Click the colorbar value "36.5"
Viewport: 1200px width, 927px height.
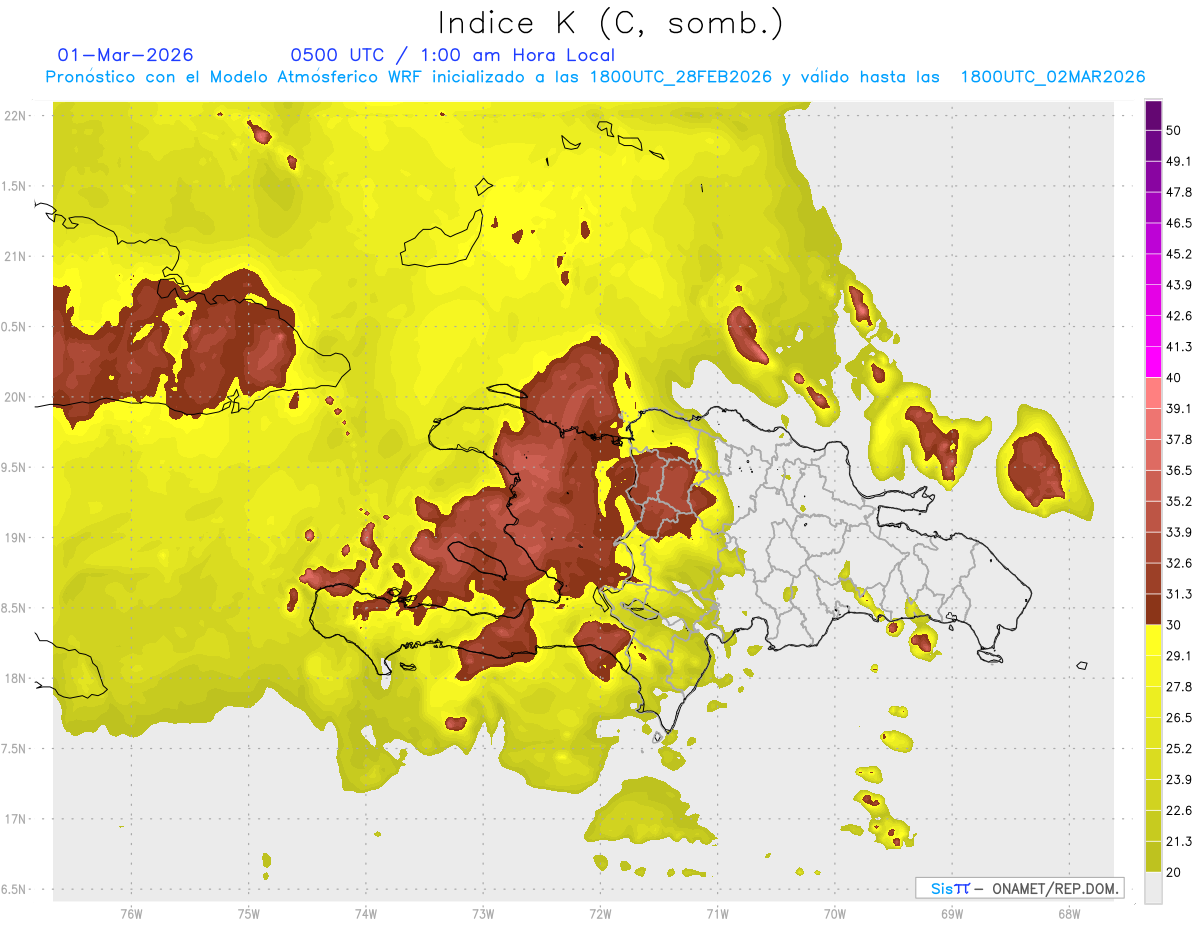click(1179, 470)
